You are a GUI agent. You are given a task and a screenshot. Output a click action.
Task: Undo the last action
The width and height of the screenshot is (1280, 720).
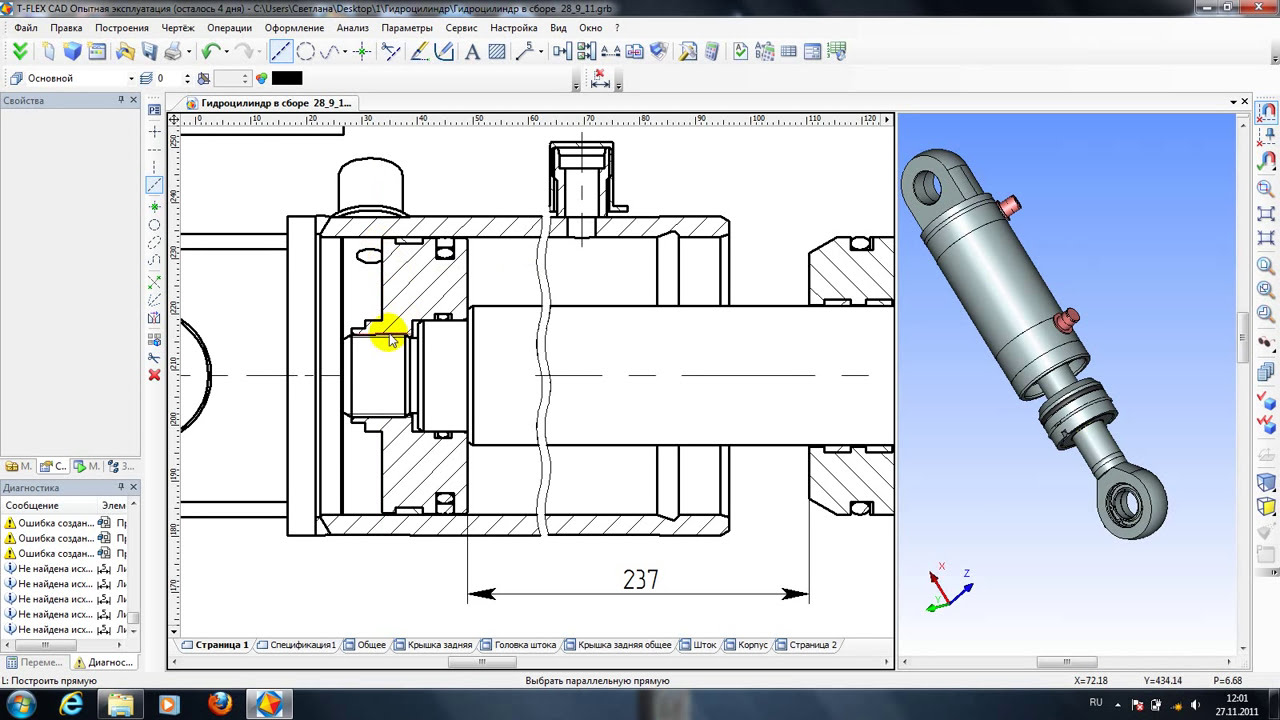click(x=210, y=51)
